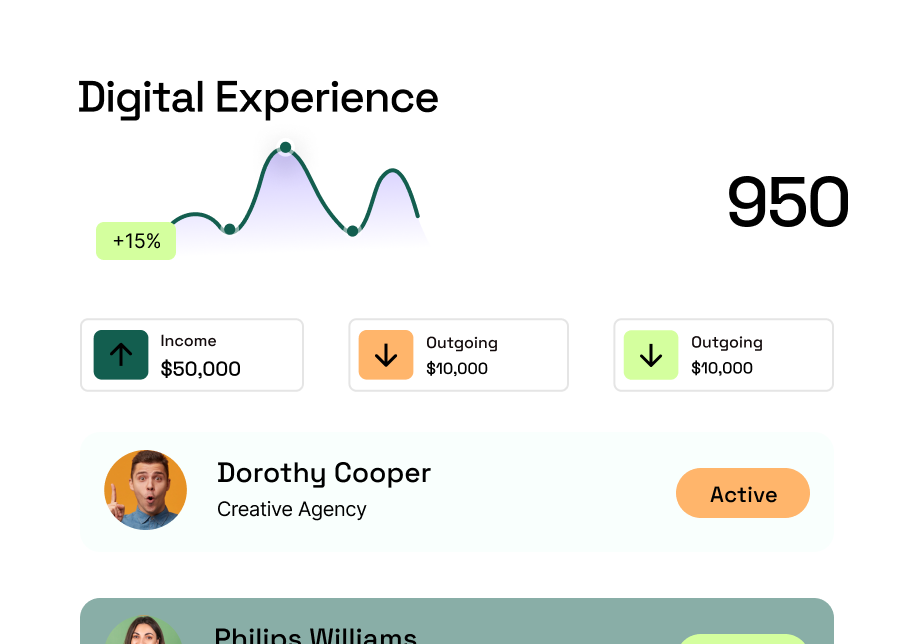
Task: Expand the green Outgoing $10,000 card
Action: pyautogui.click(x=723, y=355)
